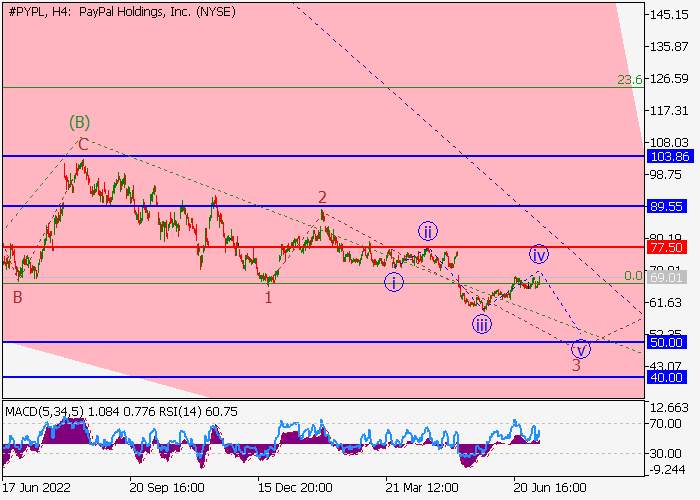700x500 pixels.
Task: Click the 20 Jun 16:00 date label
Action: 550,487
